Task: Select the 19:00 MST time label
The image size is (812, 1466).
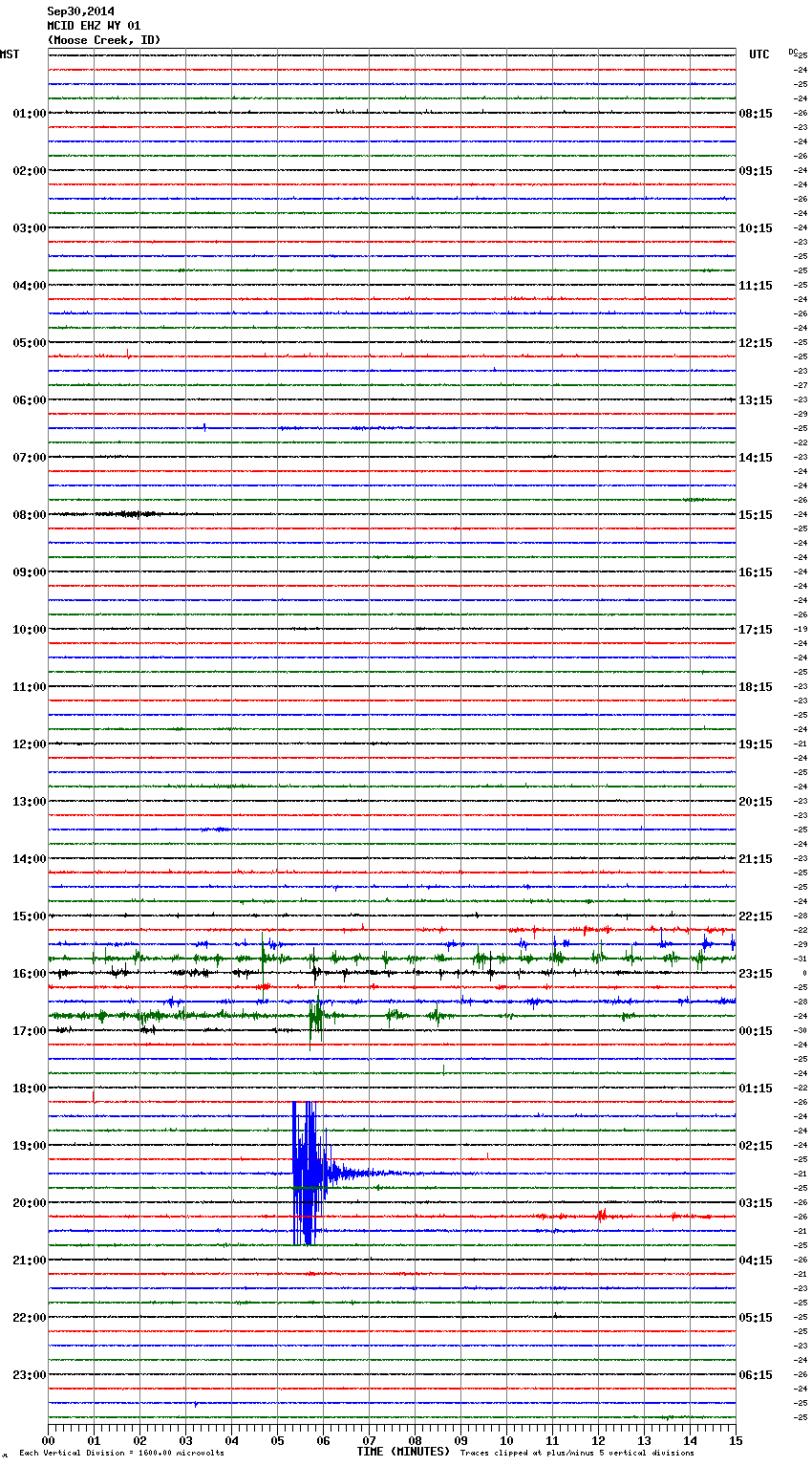Action: coord(30,1146)
